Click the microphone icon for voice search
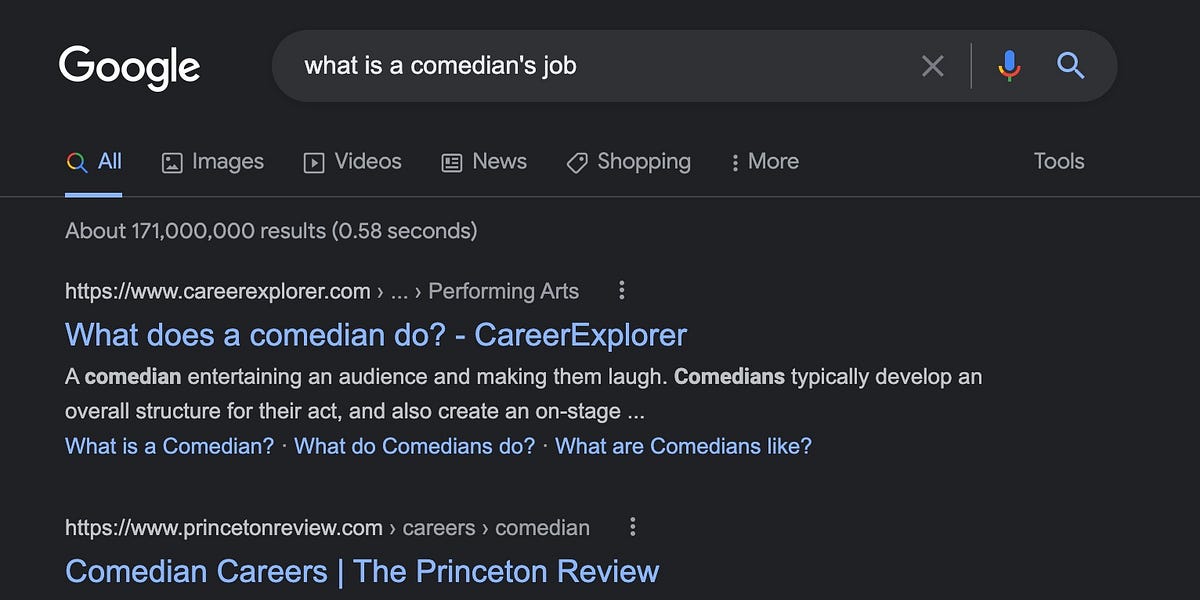 tap(1010, 66)
